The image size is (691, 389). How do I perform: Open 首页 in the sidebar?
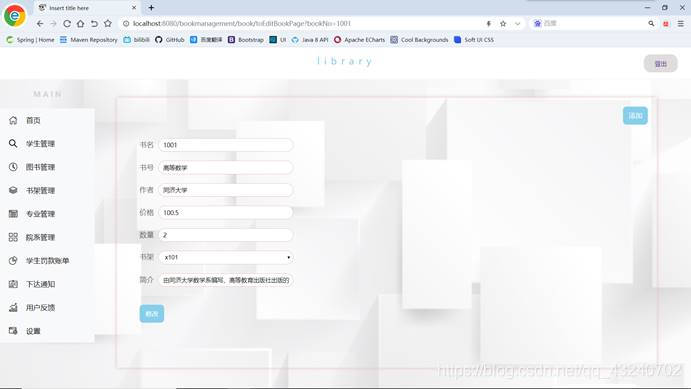coord(33,120)
